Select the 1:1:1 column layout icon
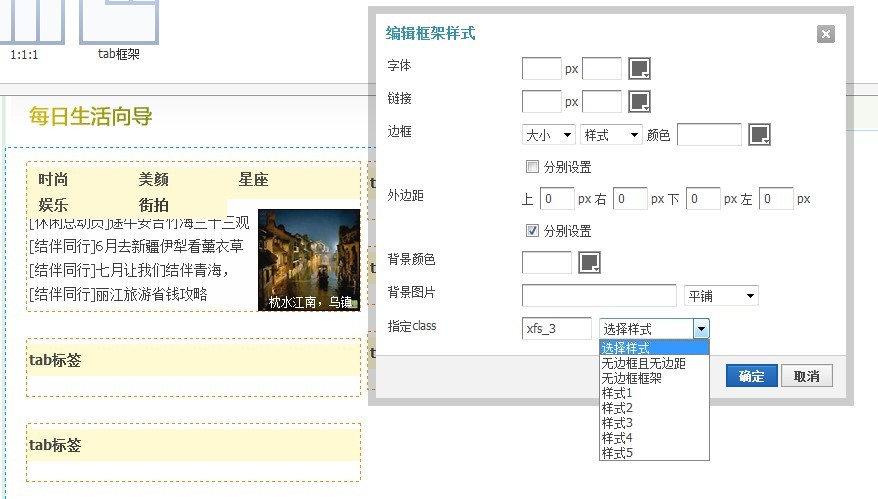The width and height of the screenshot is (878, 499). [x=31, y=21]
